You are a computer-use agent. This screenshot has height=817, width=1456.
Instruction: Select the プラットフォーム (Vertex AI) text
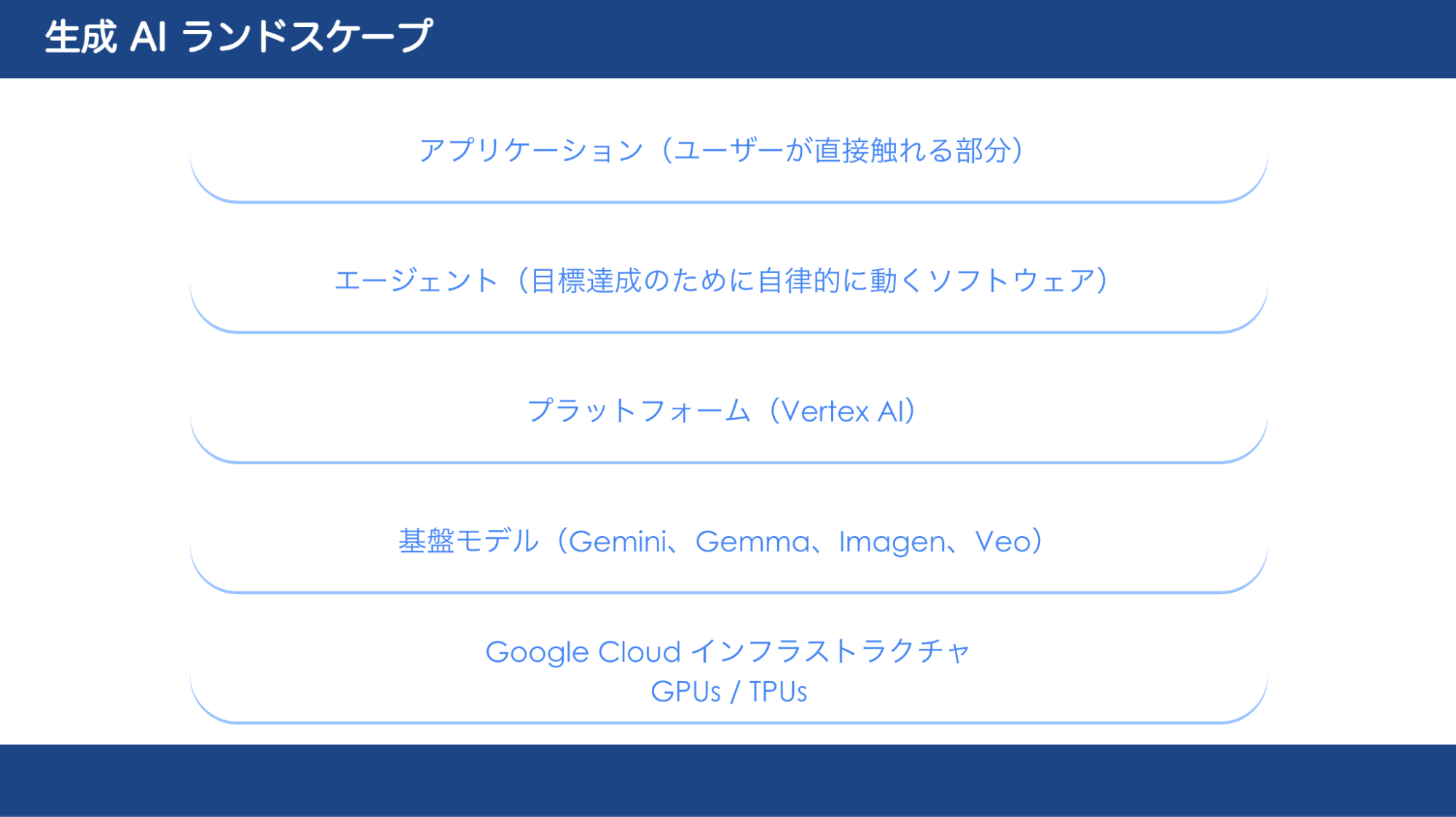point(721,411)
